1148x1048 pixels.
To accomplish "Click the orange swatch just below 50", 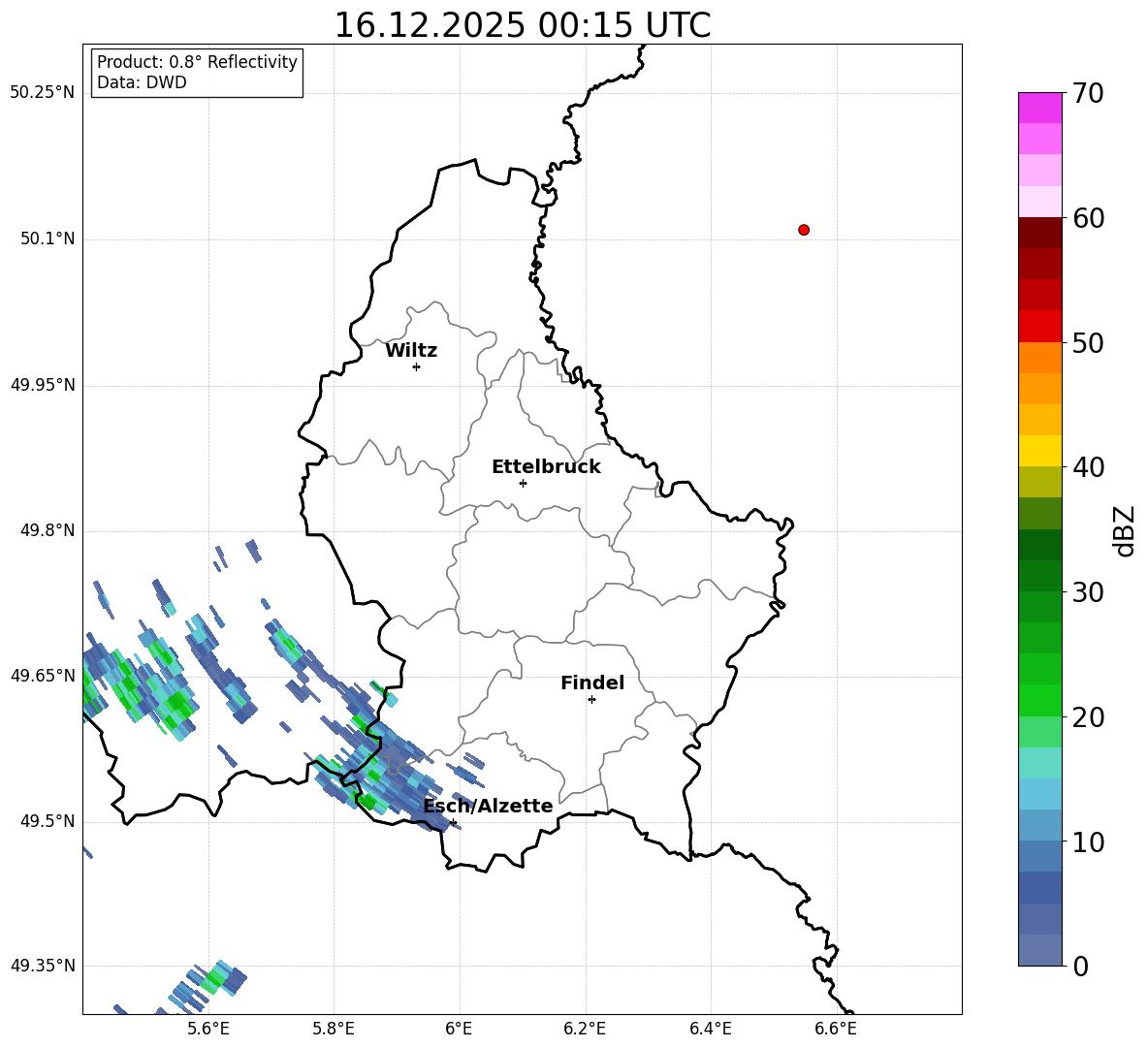I will [1039, 358].
